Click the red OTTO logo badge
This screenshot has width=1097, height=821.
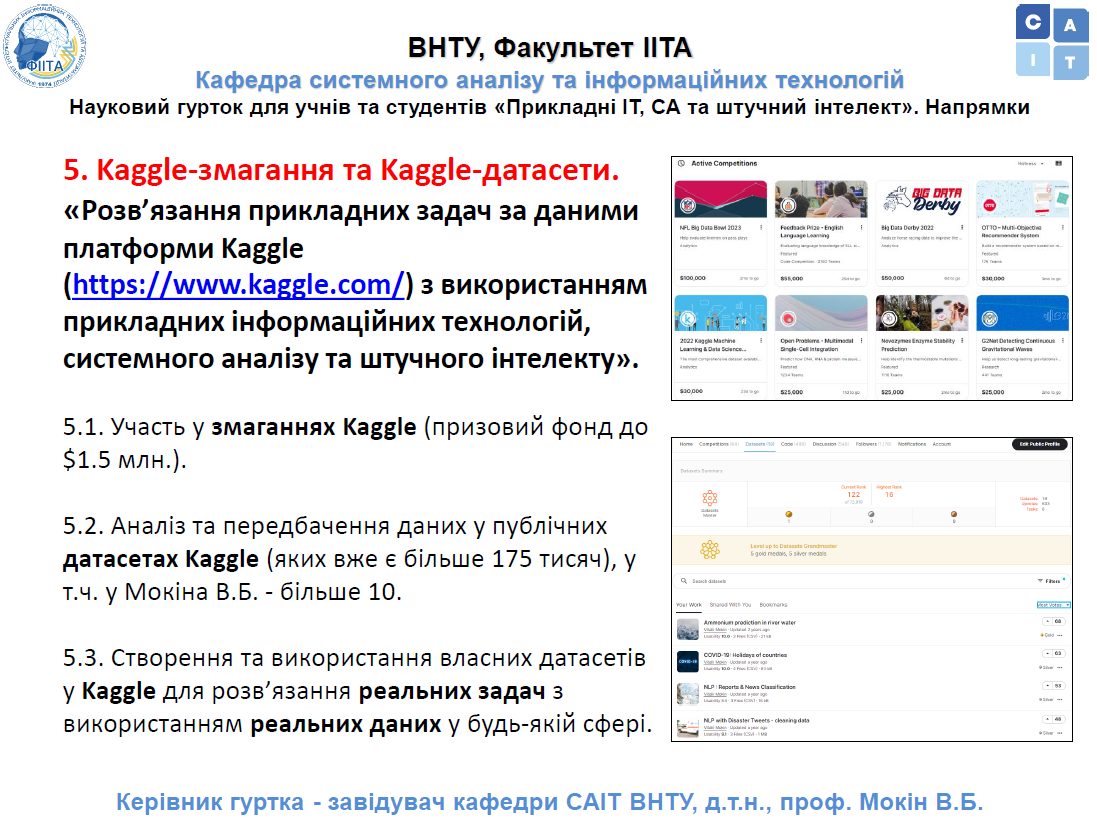pyautogui.click(x=990, y=205)
